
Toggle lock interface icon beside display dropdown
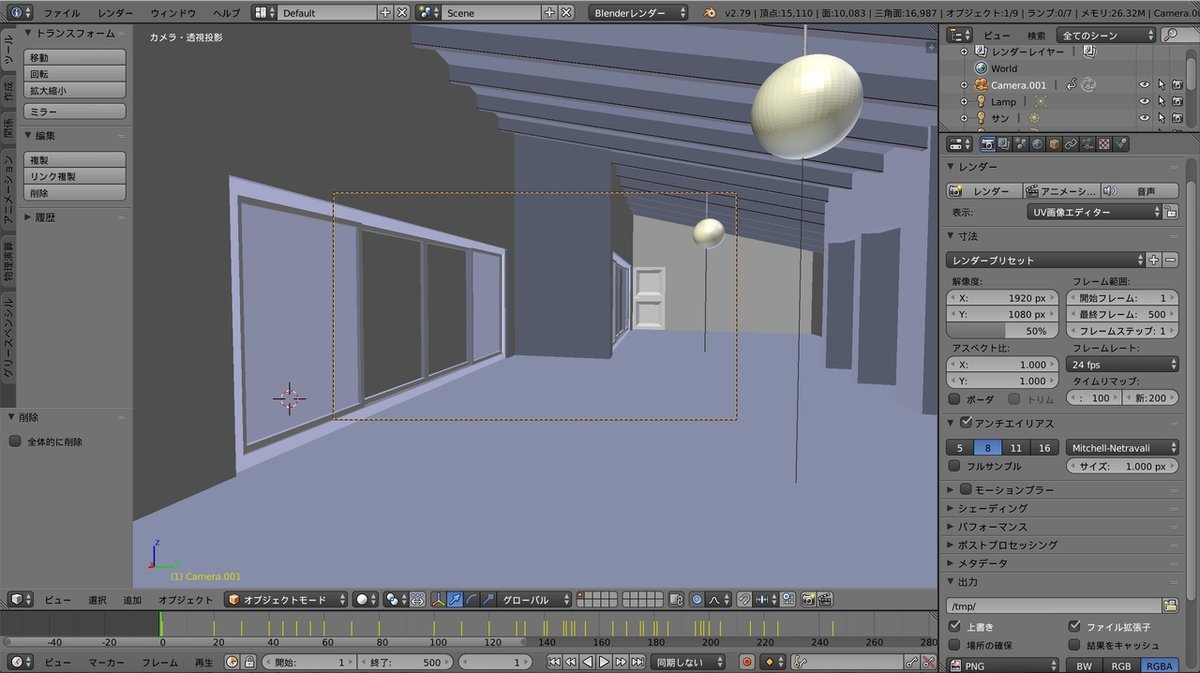pyautogui.click(x=1171, y=212)
